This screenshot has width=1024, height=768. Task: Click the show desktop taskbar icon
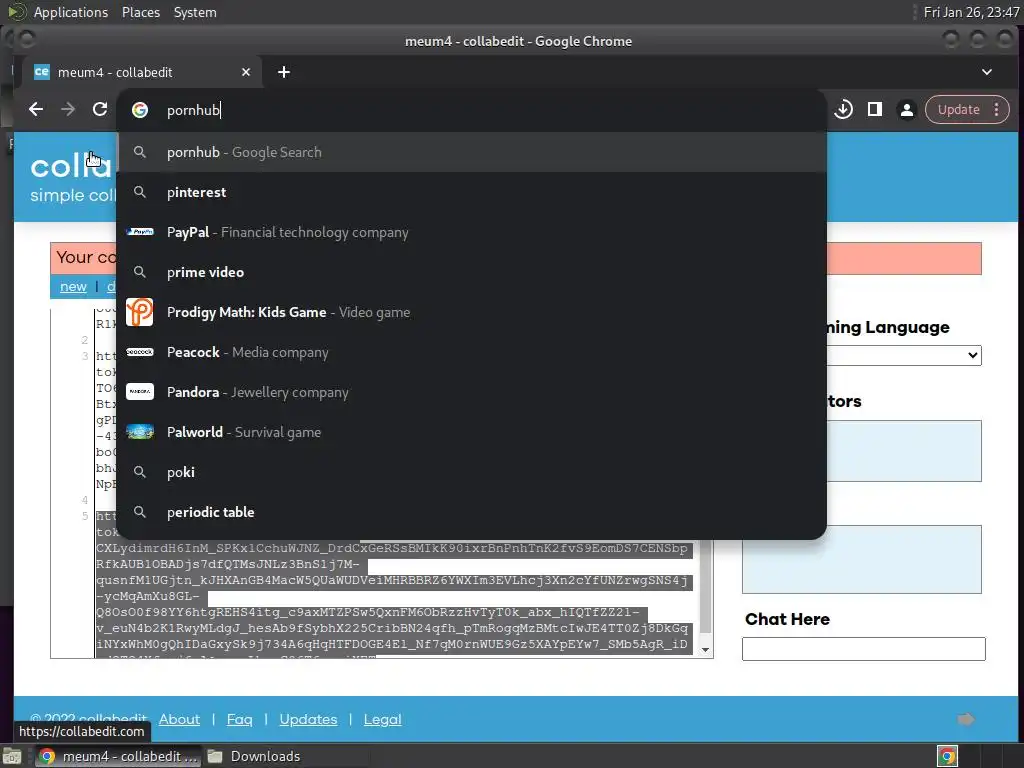point(12,756)
